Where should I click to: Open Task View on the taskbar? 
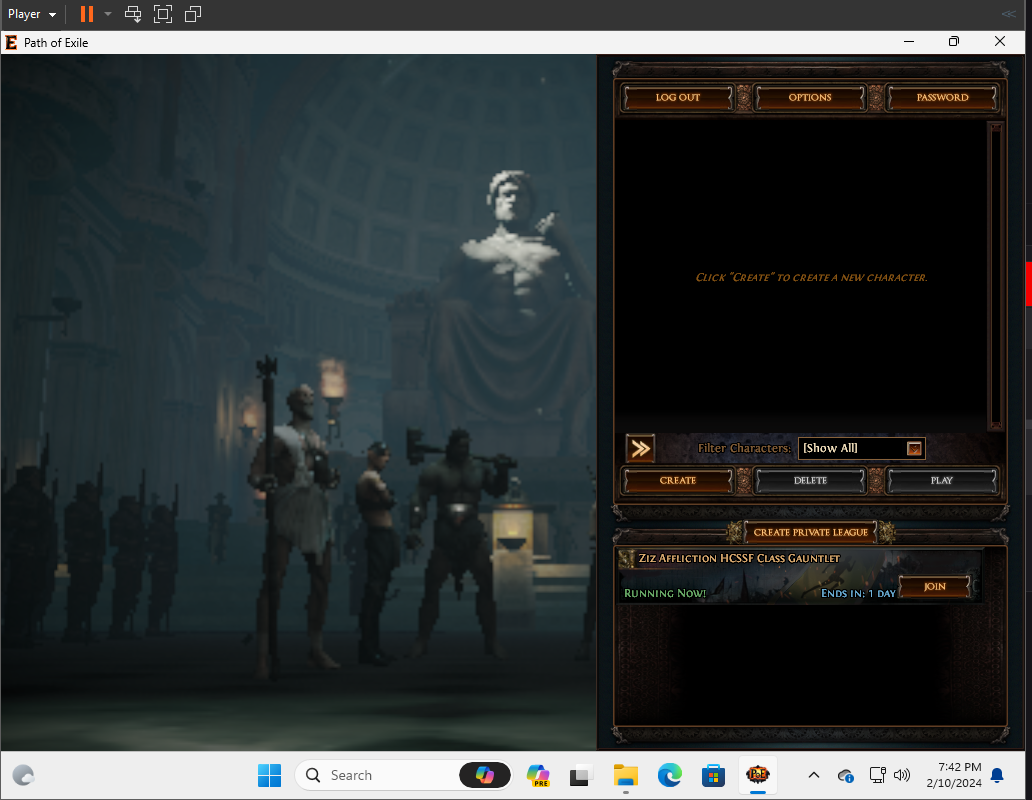tap(580, 775)
